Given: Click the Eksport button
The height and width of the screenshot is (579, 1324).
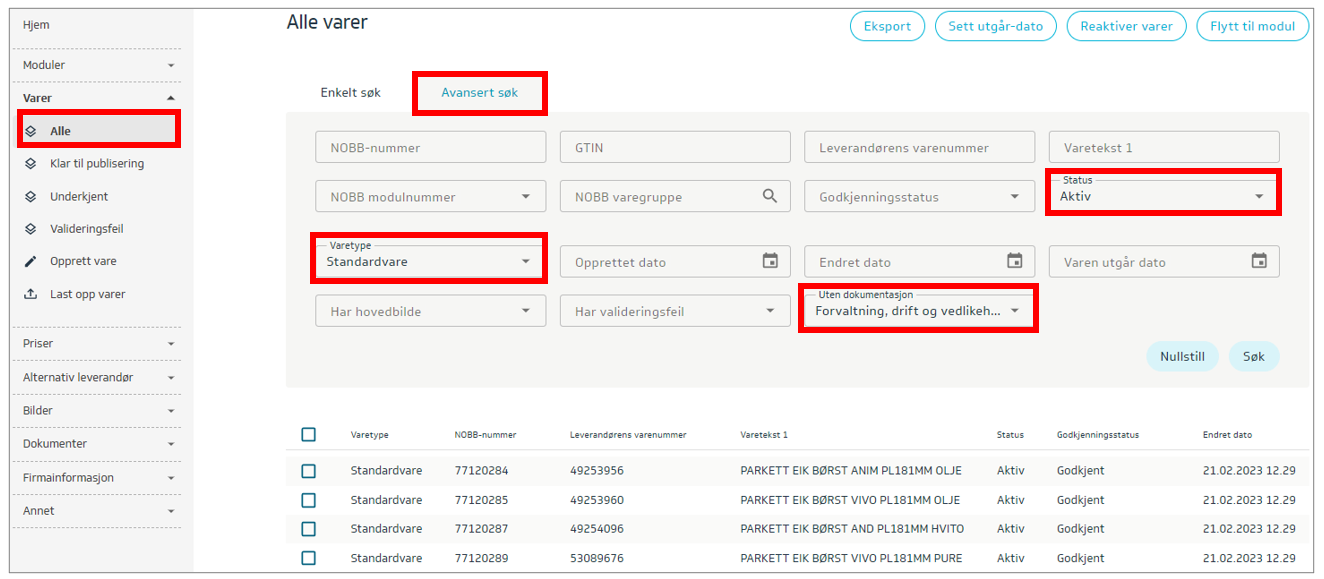Looking at the screenshot, I should coord(887,27).
